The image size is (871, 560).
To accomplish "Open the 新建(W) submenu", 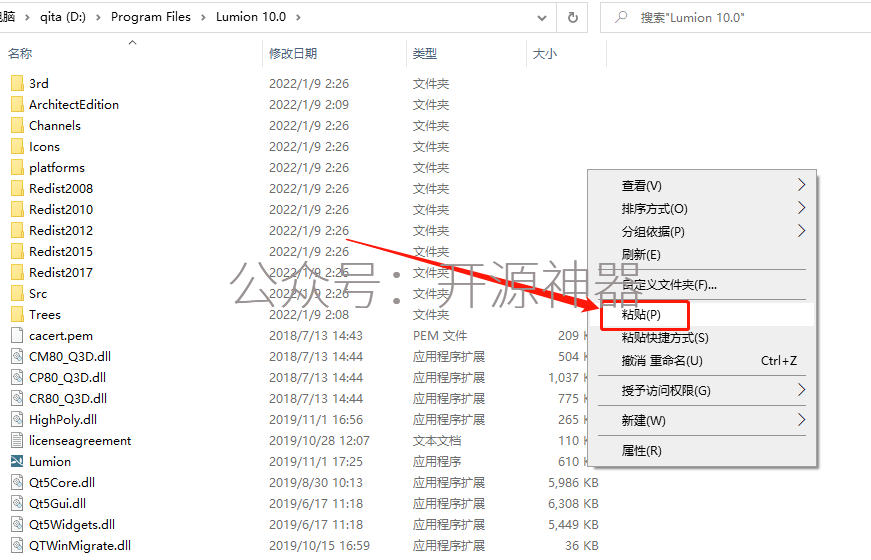I will 702,421.
